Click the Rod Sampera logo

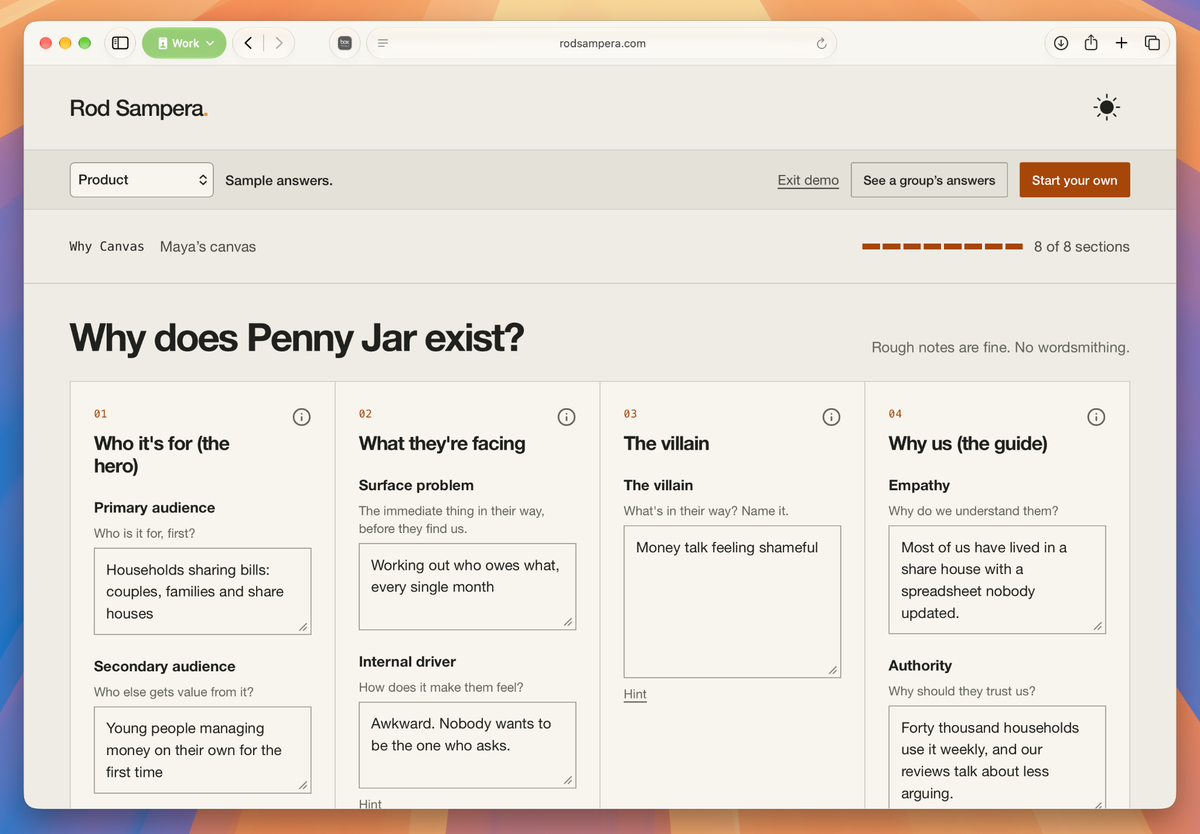[139, 108]
